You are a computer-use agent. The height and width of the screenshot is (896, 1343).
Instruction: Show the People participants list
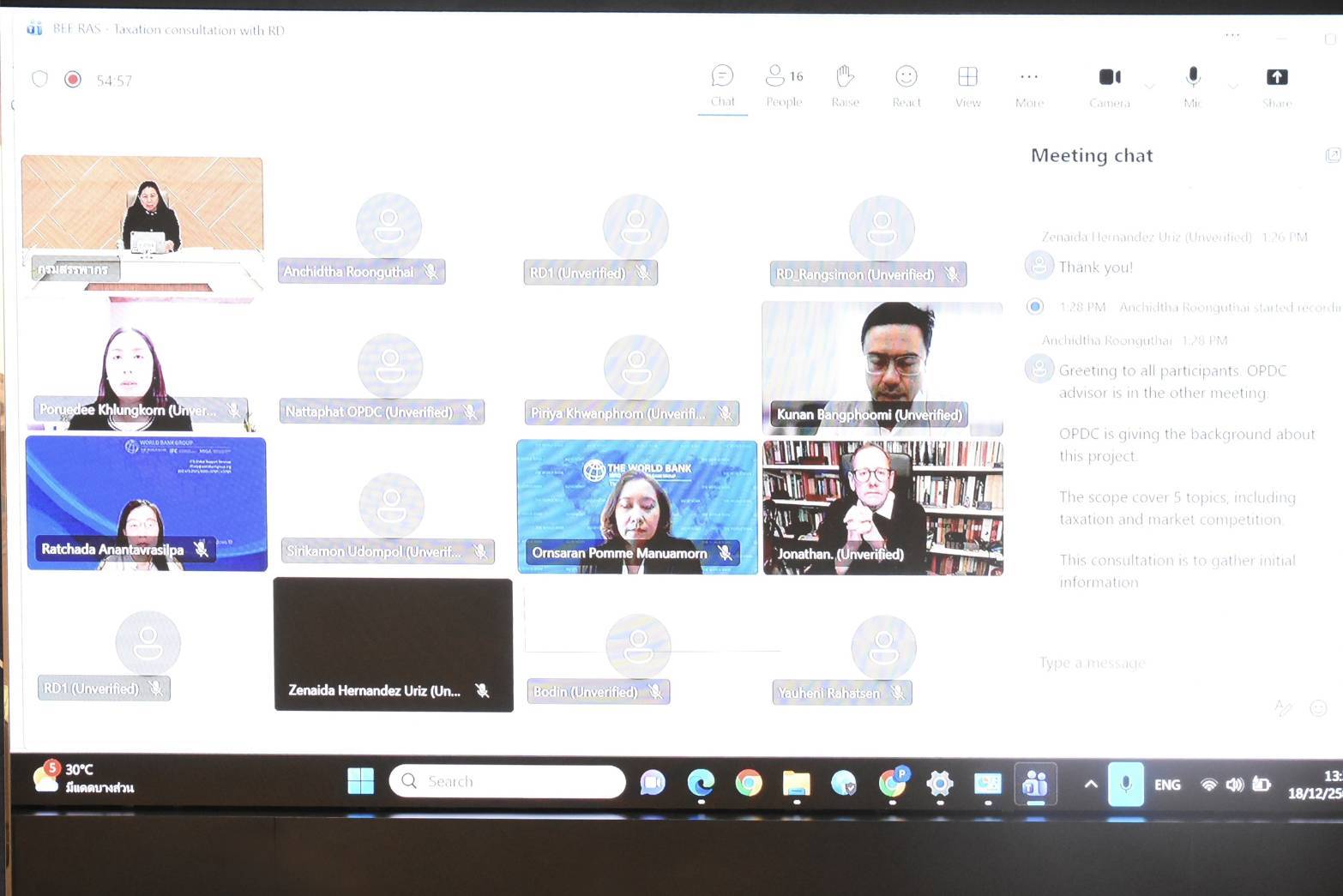pyautogui.click(x=783, y=86)
